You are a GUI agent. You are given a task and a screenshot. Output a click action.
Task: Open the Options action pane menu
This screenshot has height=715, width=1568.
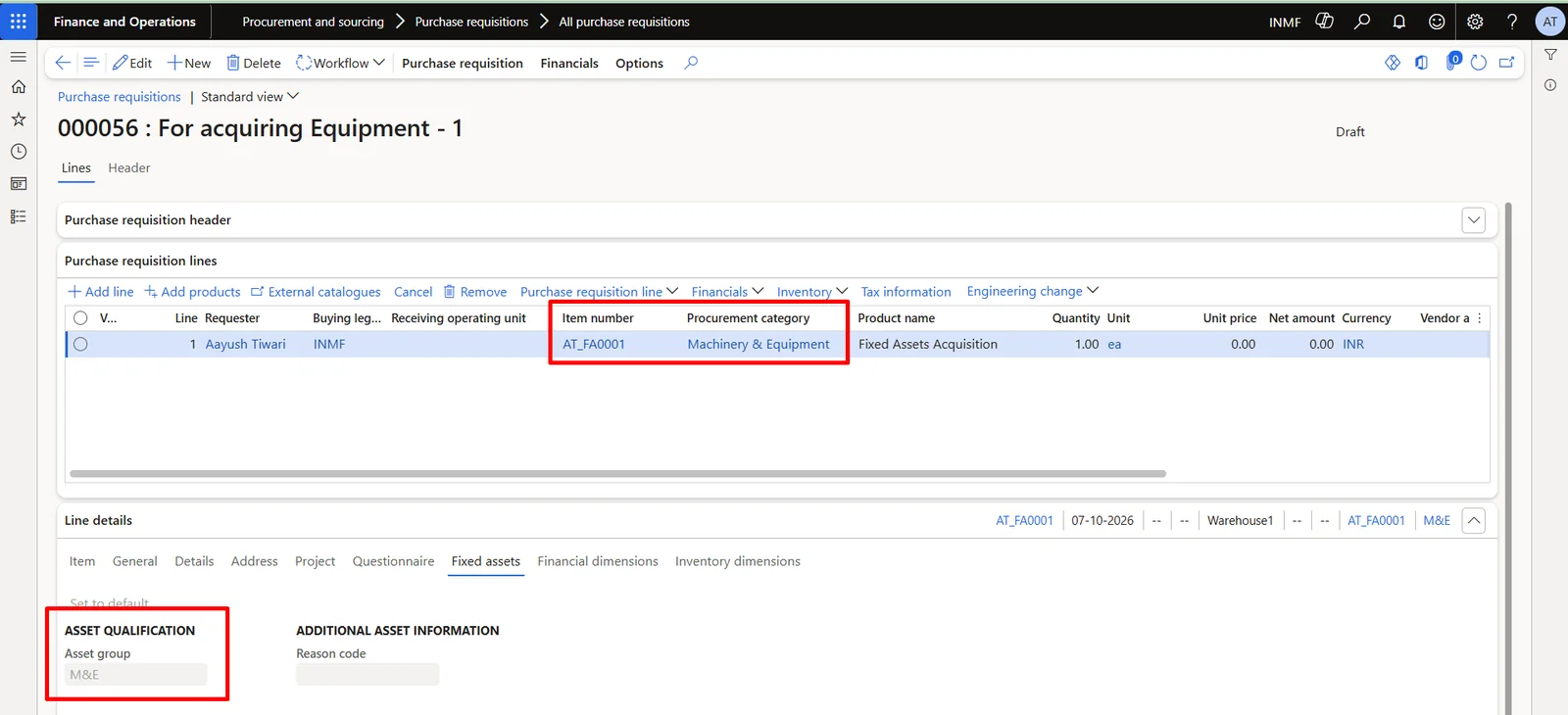639,63
